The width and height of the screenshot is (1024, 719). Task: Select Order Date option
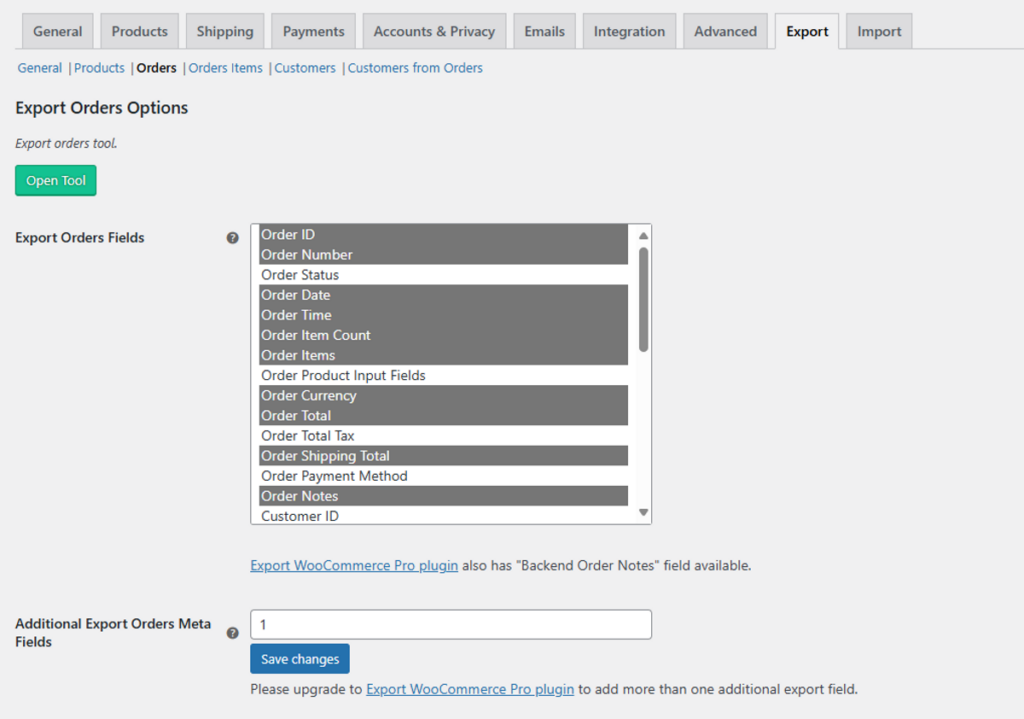[x=443, y=295]
